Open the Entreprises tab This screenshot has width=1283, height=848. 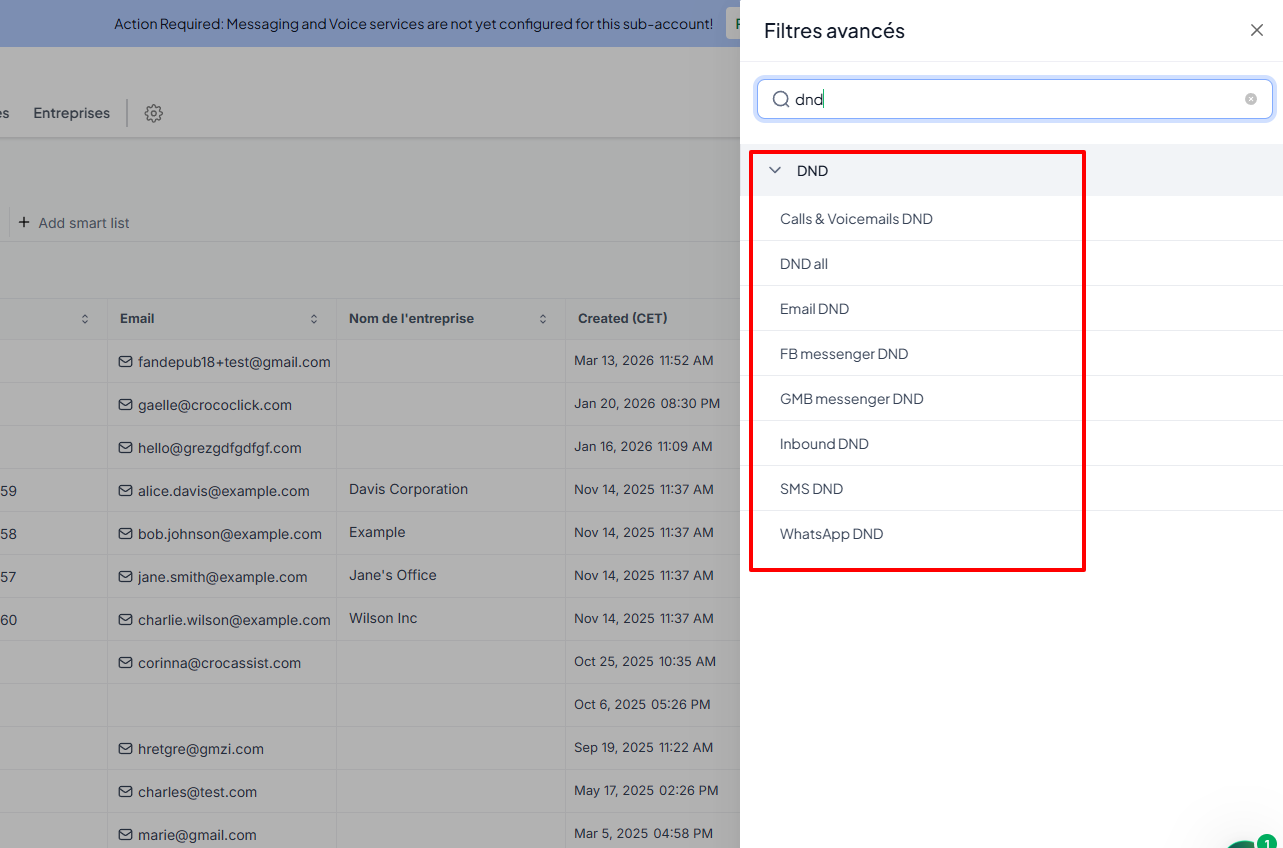pyautogui.click(x=71, y=113)
